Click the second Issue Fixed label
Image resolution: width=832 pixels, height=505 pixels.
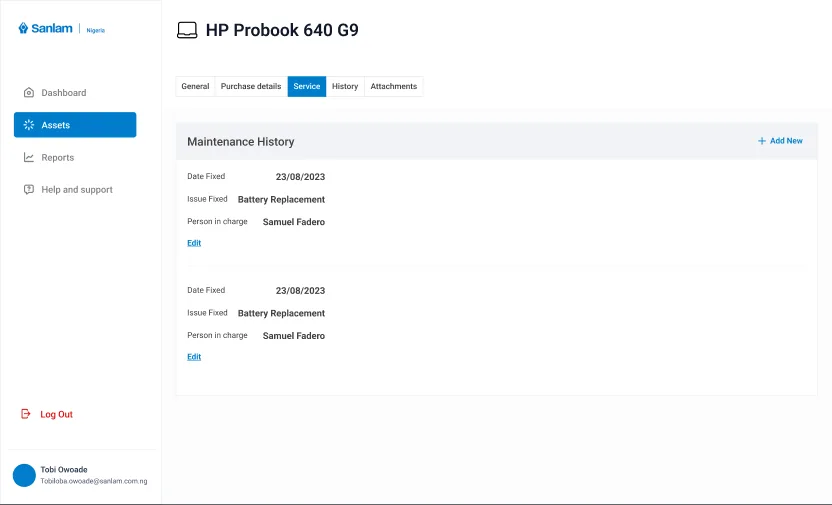207,313
